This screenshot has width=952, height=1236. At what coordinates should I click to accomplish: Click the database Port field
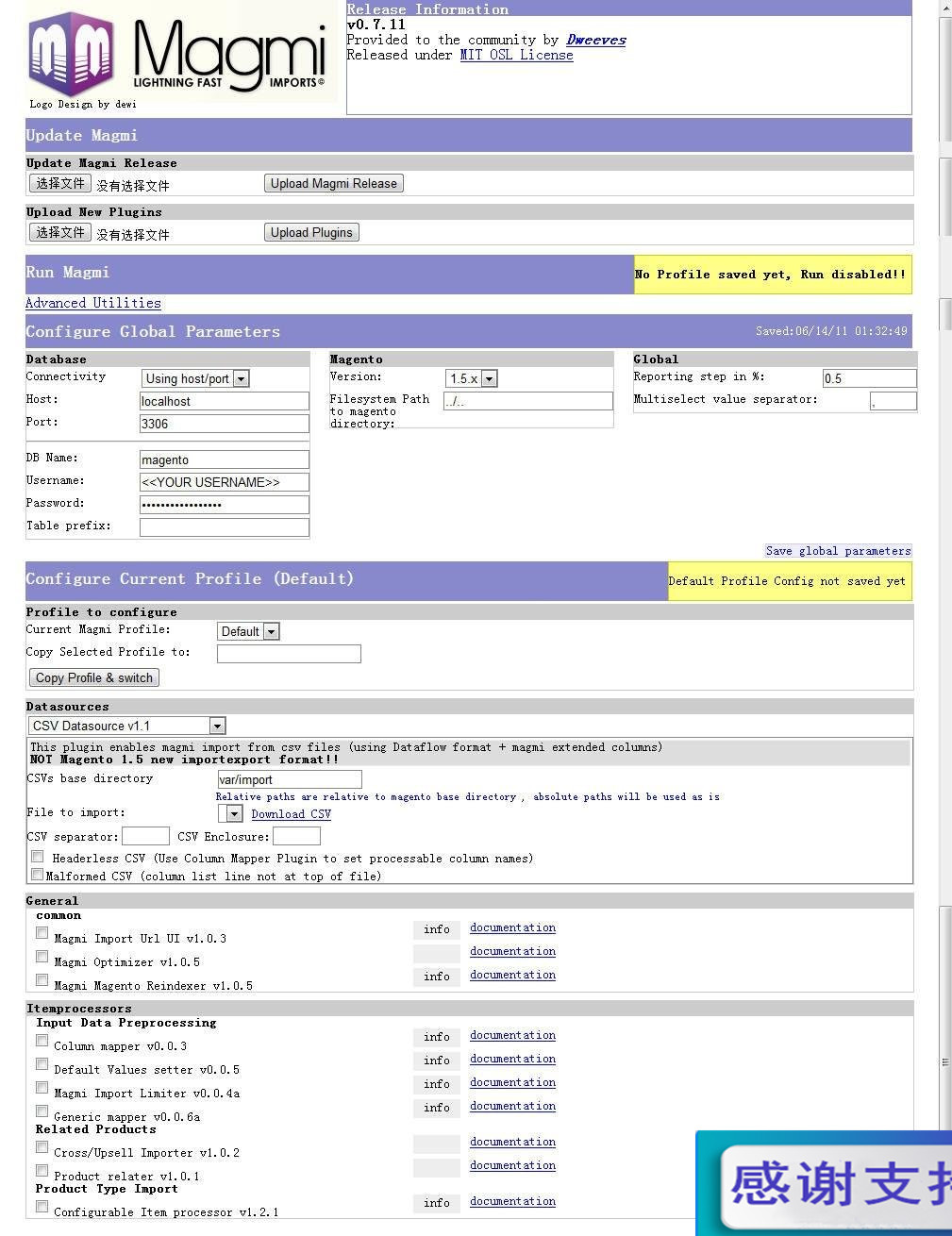[225, 424]
